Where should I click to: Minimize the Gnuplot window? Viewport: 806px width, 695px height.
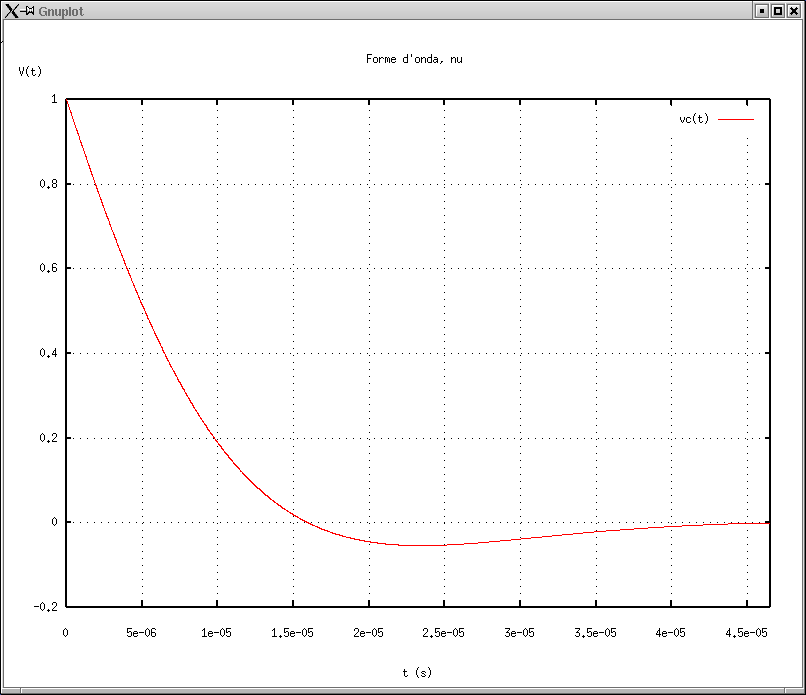762,10
